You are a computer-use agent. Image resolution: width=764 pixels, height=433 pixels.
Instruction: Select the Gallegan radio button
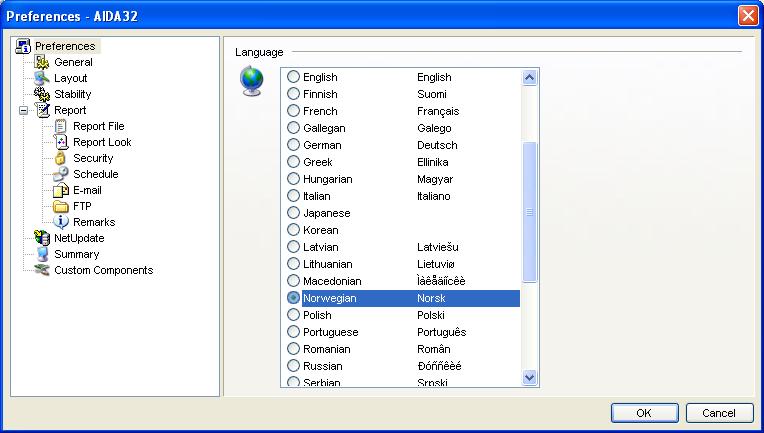pyautogui.click(x=293, y=128)
